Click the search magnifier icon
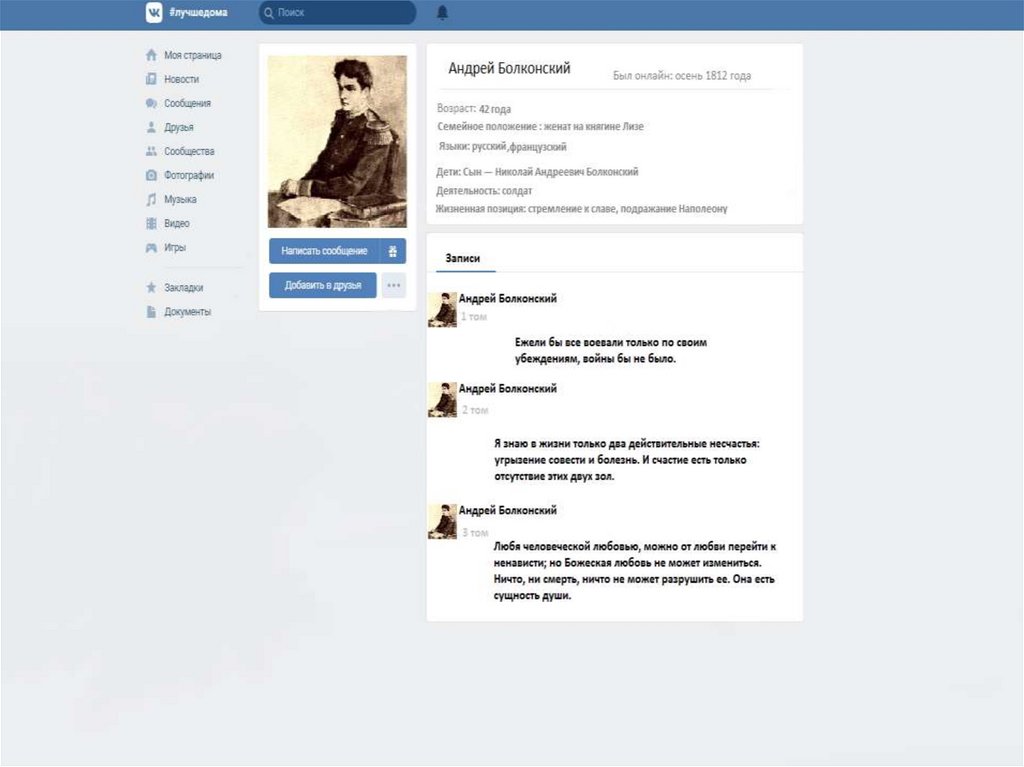The width and height of the screenshot is (1024, 767). (x=269, y=12)
